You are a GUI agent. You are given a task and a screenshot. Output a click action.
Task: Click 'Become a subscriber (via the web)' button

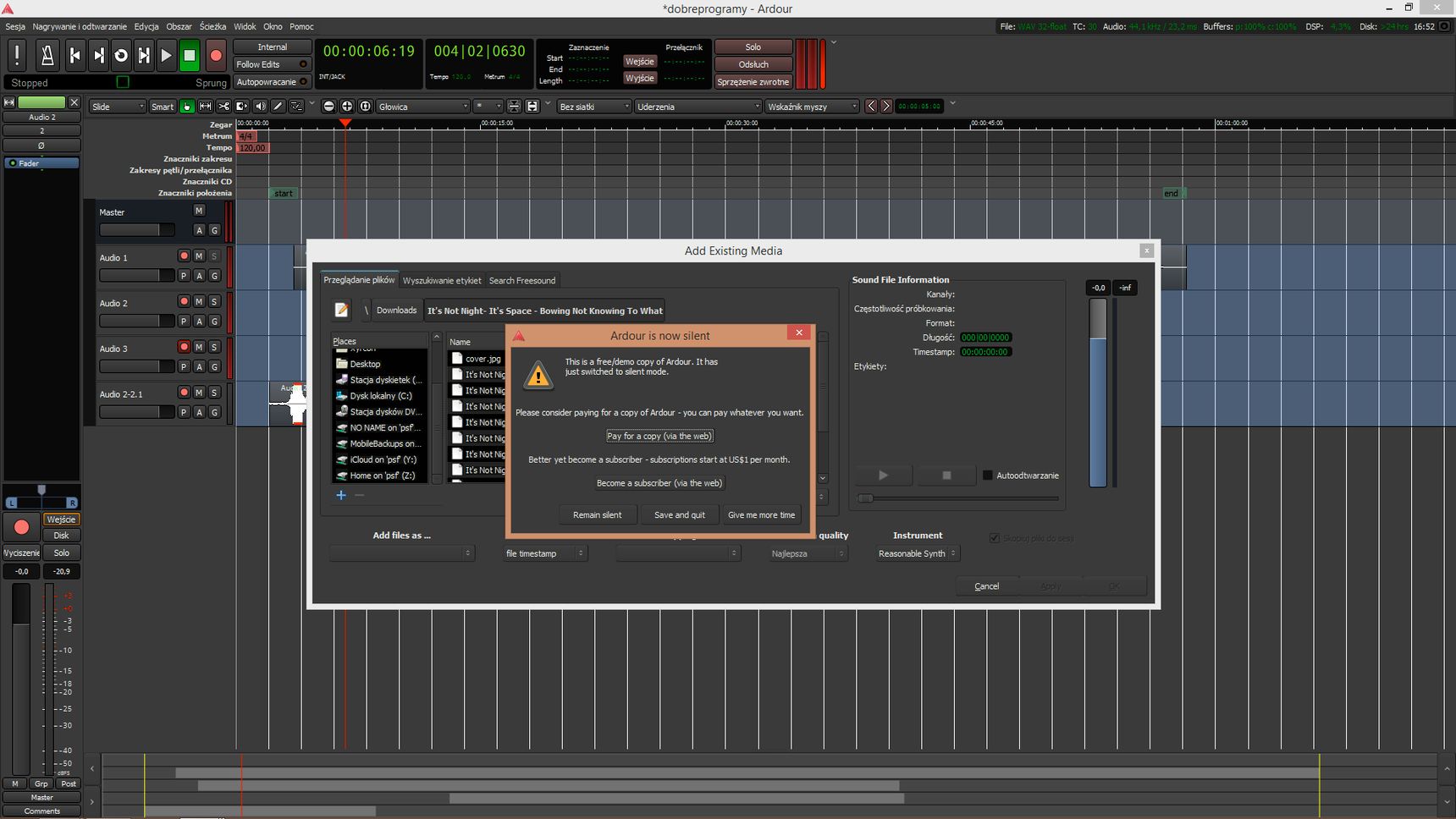click(659, 483)
